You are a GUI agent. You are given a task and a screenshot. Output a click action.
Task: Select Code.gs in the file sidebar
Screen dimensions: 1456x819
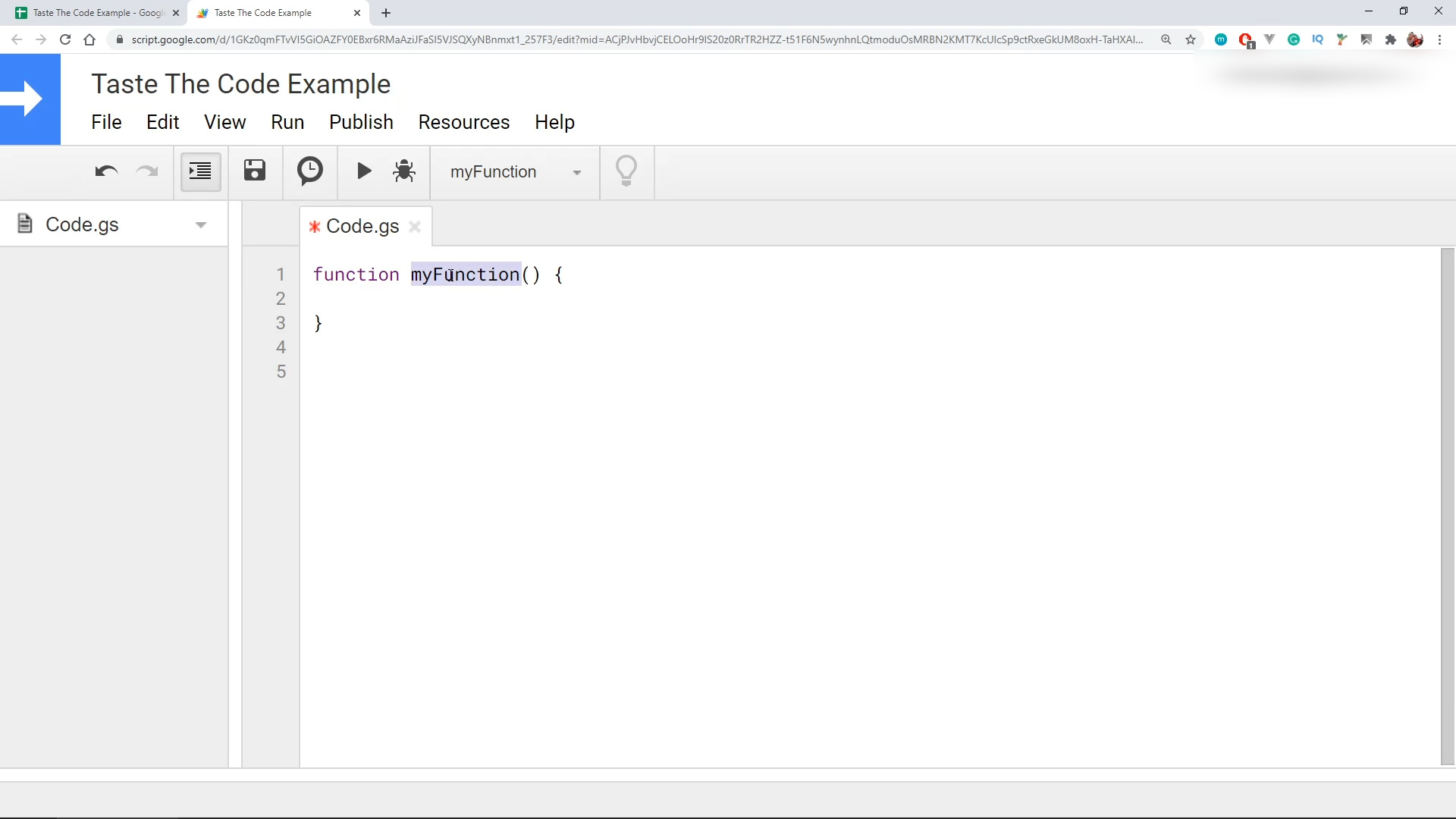click(82, 225)
